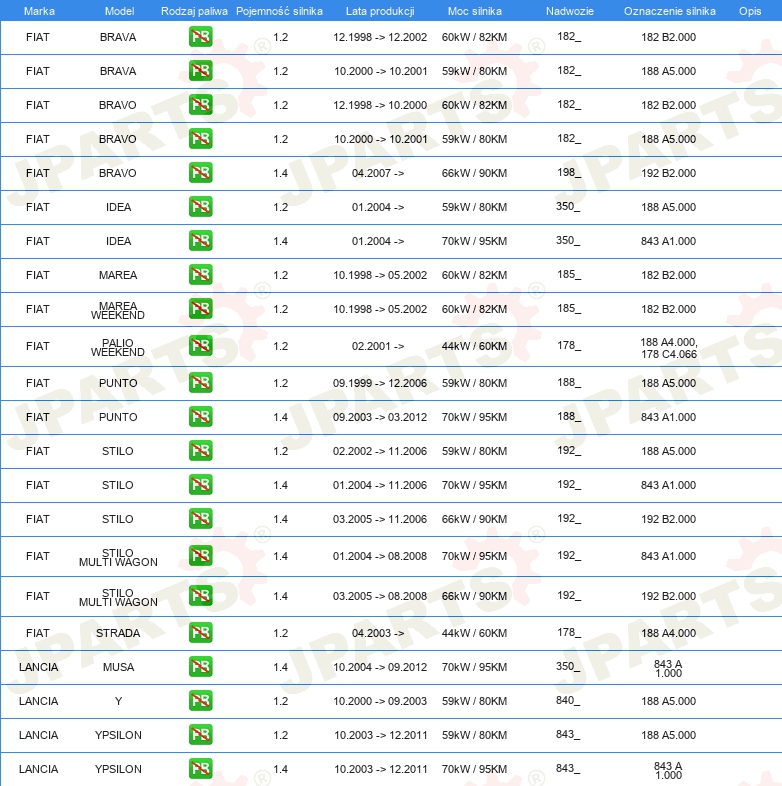The height and width of the screenshot is (786, 782).
Task: Click production date 04.2003 ->
Action: coord(378,633)
